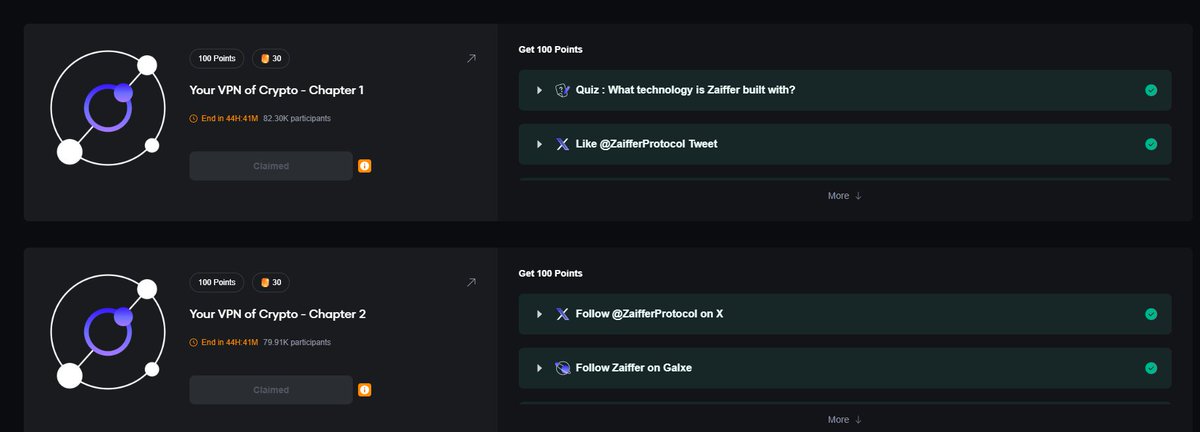Click orange info icon beside Chapter 2 Claimed
Image resolution: width=1200 pixels, height=432 pixels.
(365, 390)
